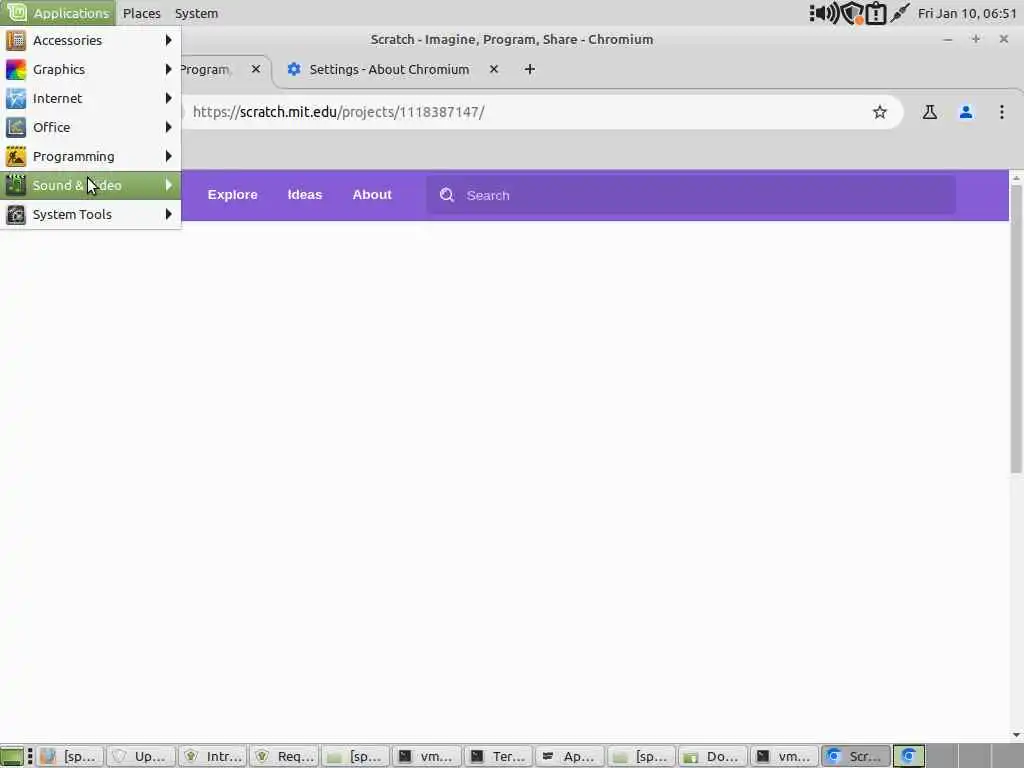Open the clipboard warning tray icon

876,13
